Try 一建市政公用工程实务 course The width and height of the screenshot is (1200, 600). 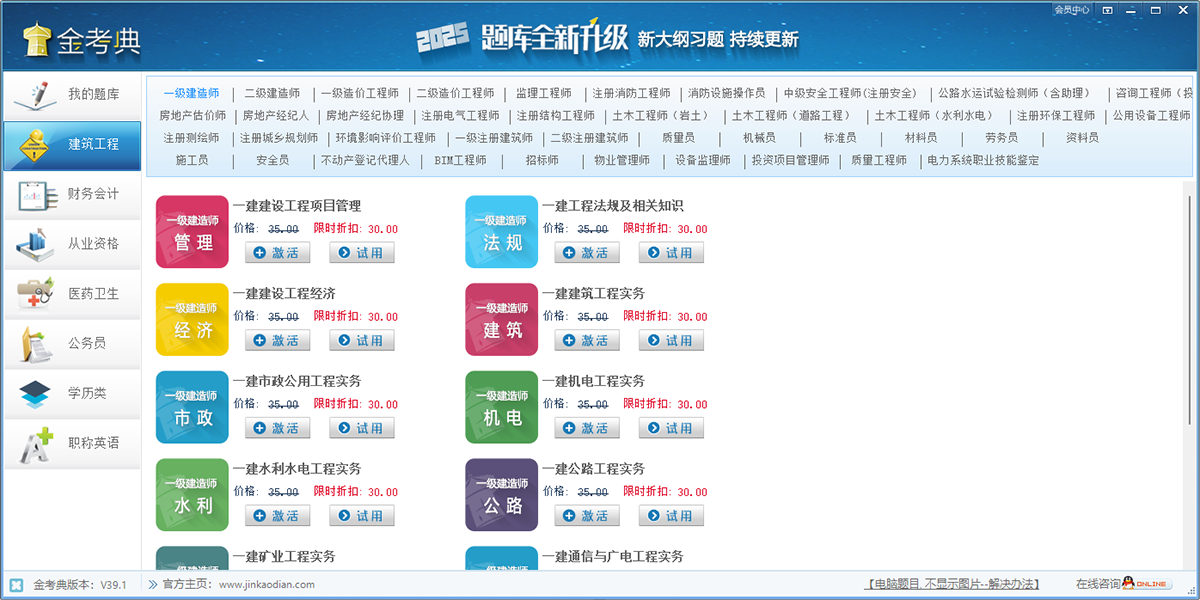coord(362,428)
